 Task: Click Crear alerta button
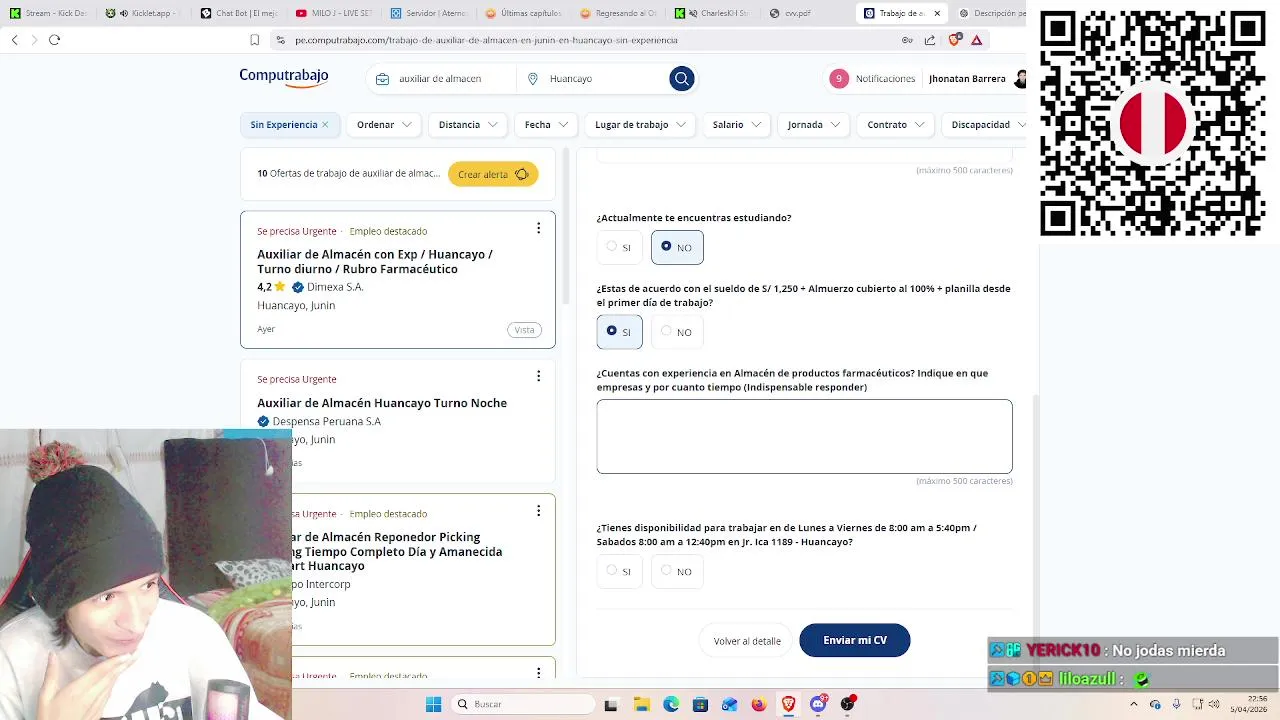[x=493, y=174]
